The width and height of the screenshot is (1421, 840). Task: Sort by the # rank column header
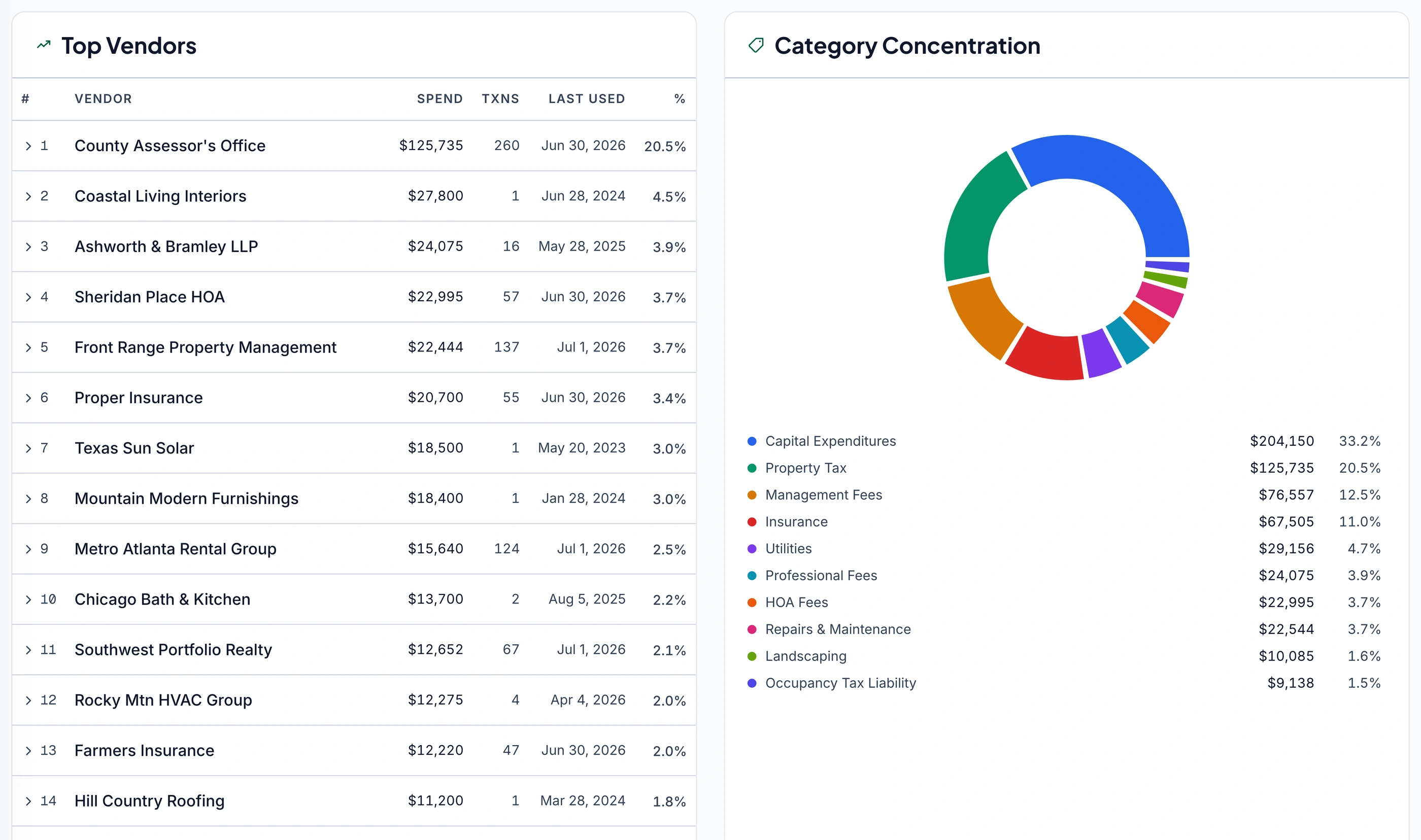tap(25, 98)
